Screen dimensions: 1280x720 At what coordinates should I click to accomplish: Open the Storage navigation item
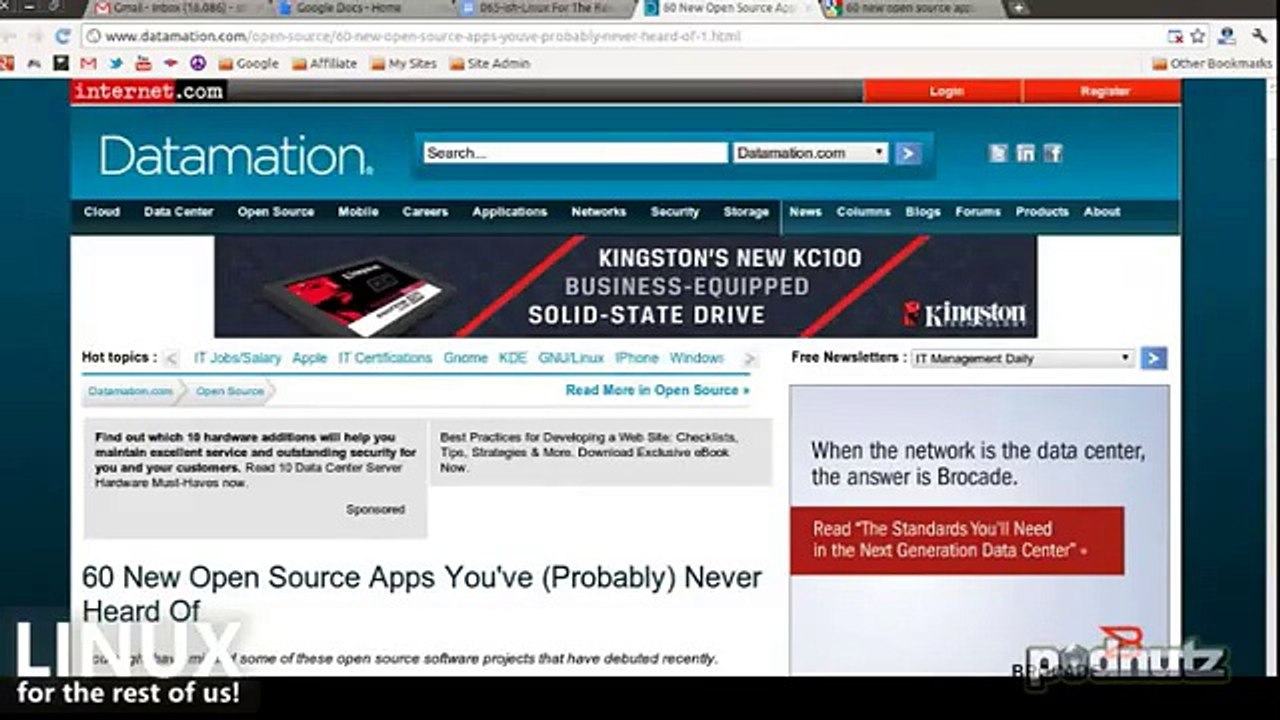pos(747,212)
